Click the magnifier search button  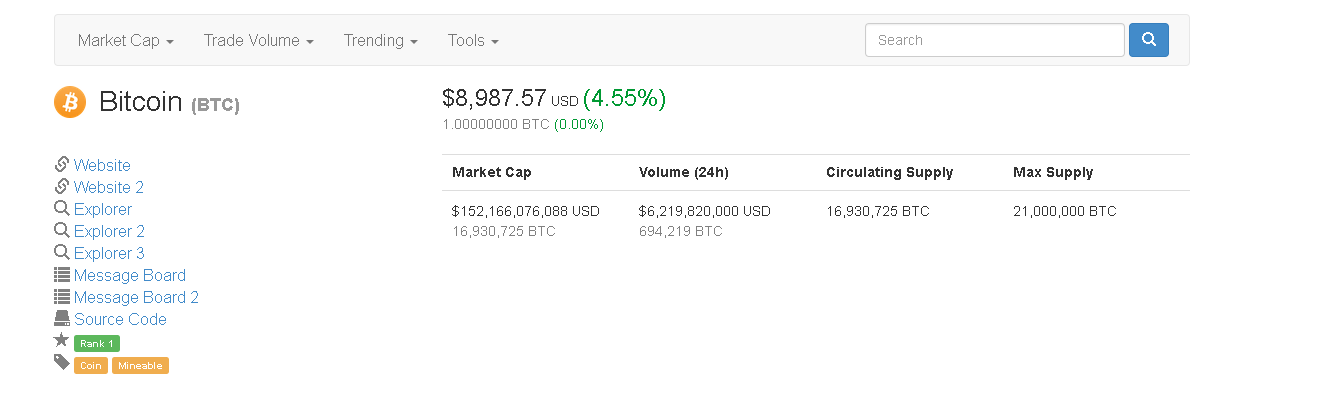coord(1148,40)
